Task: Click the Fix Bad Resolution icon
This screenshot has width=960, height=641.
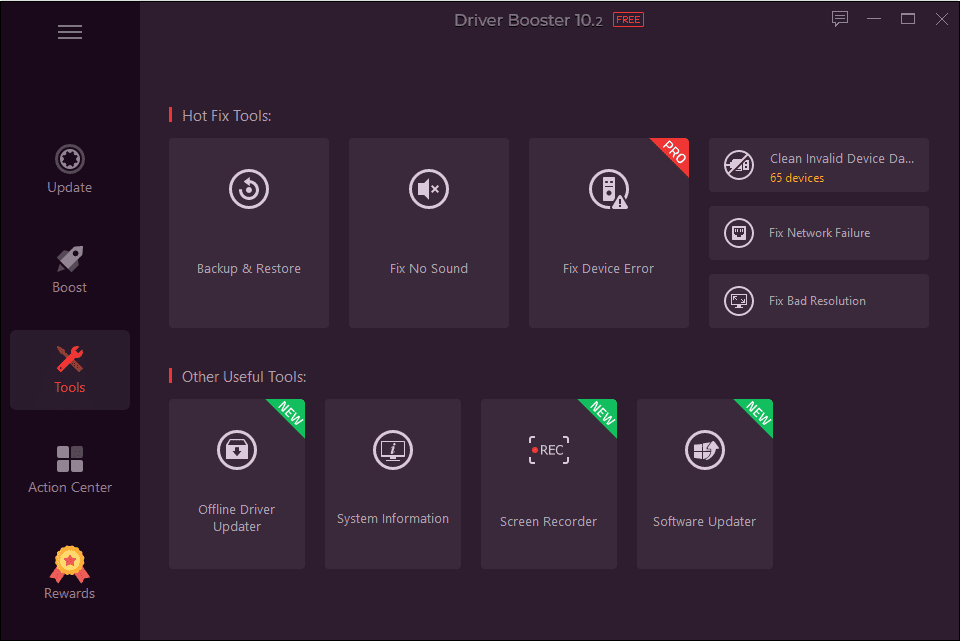Action: coord(739,301)
